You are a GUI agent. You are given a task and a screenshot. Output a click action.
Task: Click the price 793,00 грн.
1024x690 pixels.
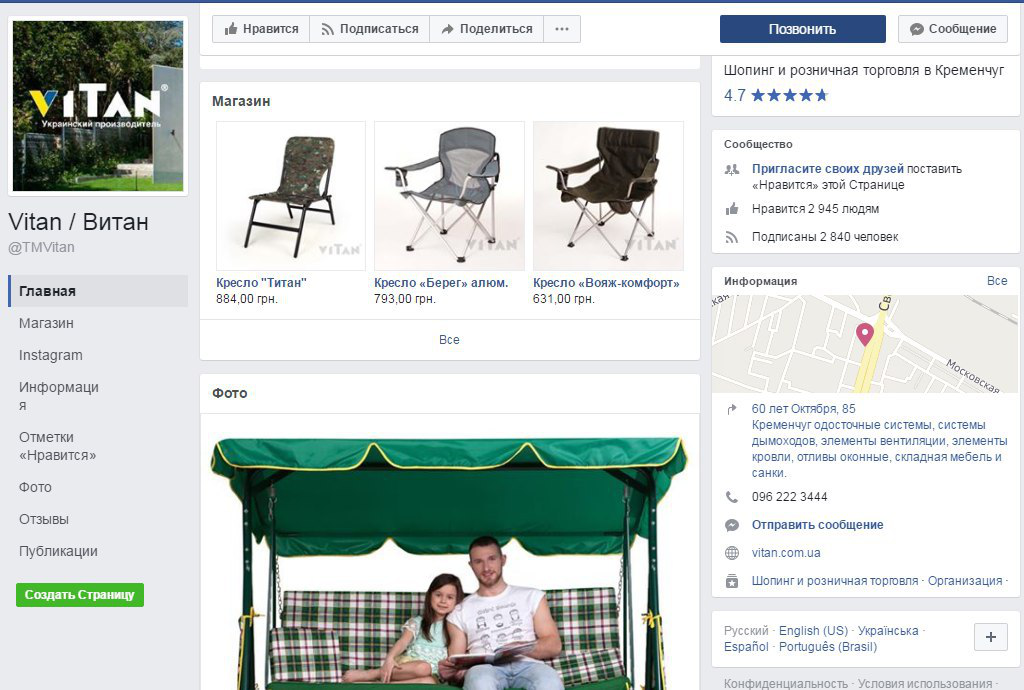point(405,299)
